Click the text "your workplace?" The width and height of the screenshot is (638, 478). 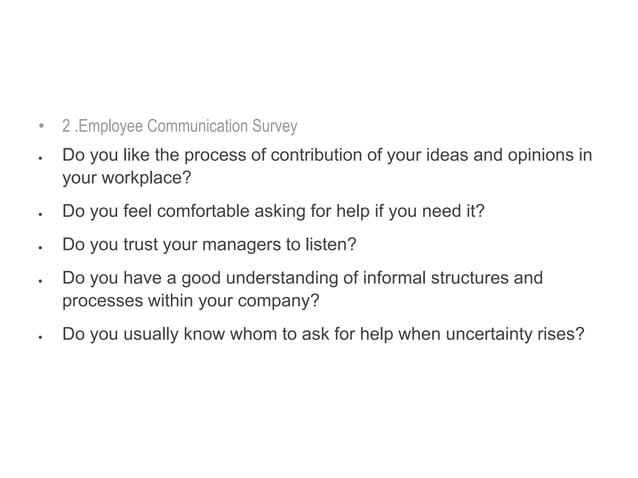[125, 181]
